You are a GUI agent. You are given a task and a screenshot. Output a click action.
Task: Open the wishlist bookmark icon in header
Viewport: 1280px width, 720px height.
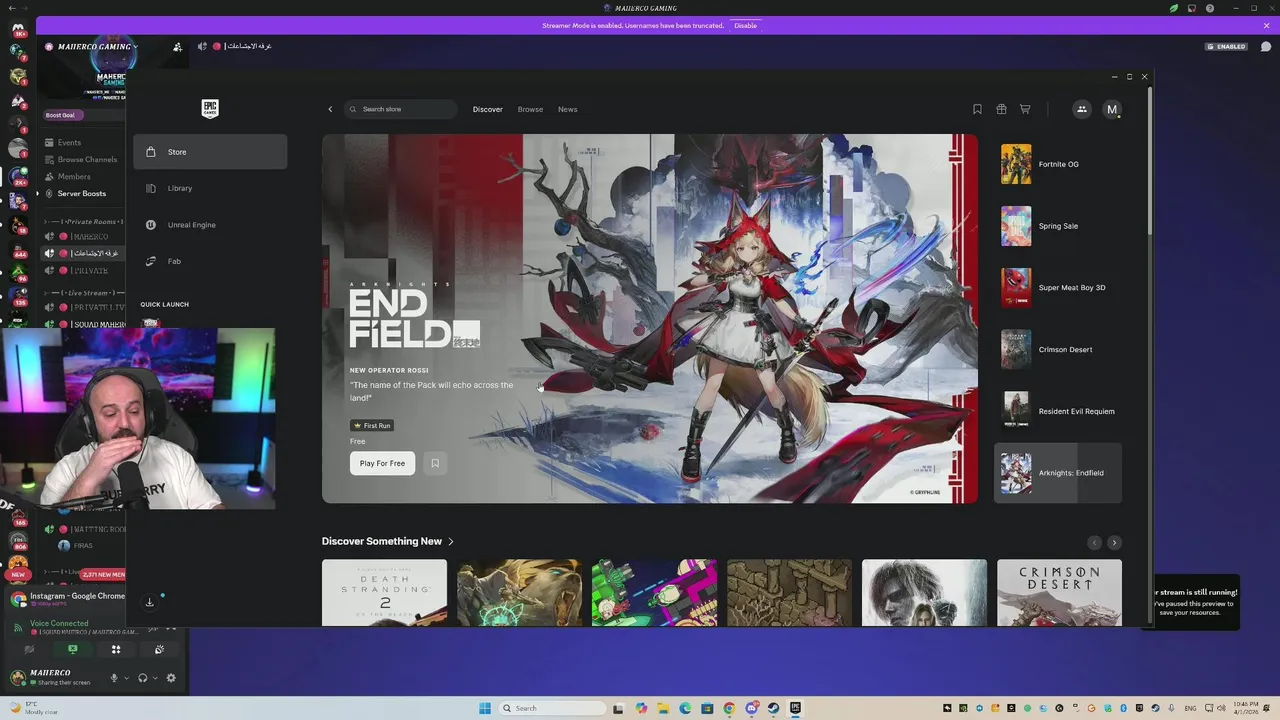[x=977, y=109]
